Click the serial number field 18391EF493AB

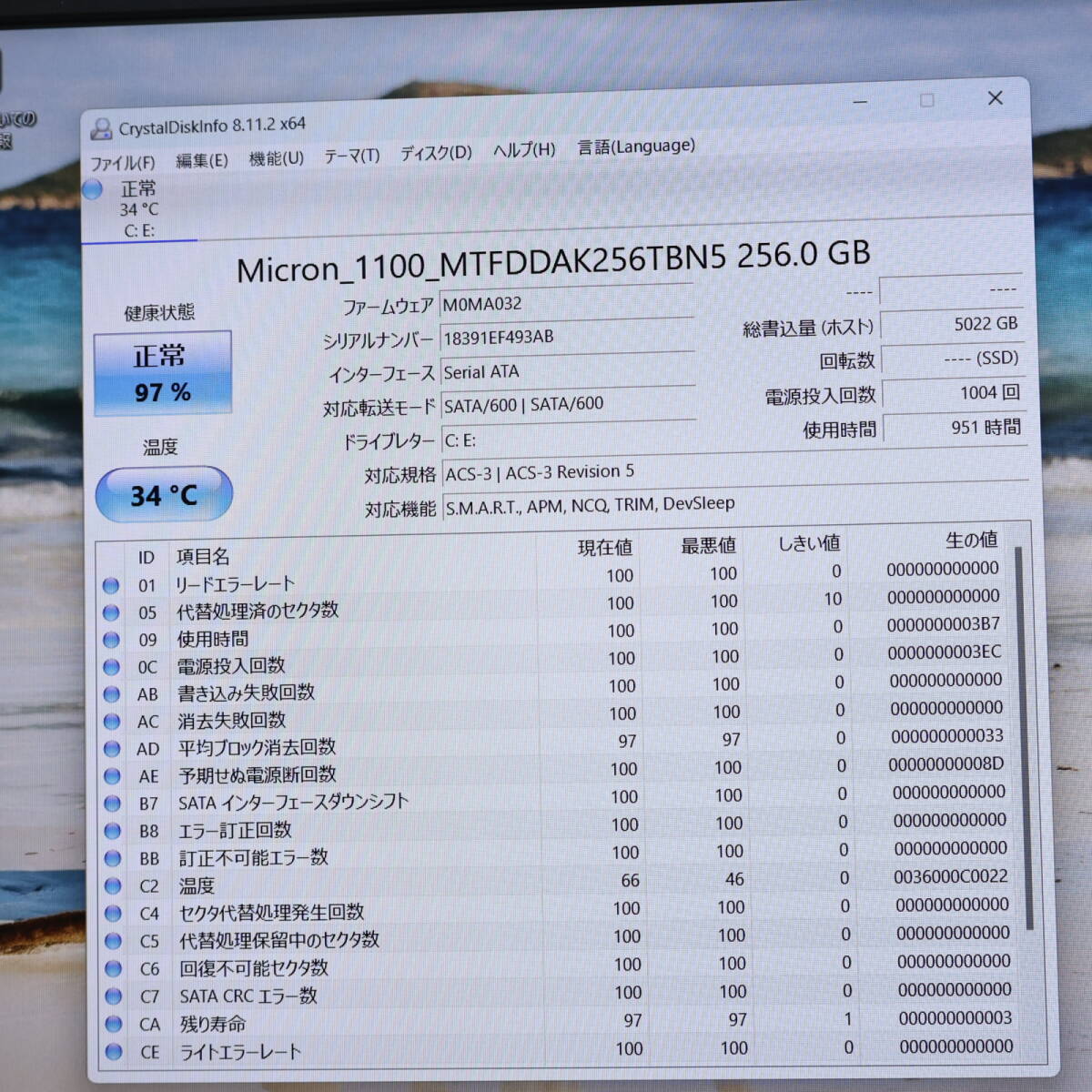tap(566, 337)
